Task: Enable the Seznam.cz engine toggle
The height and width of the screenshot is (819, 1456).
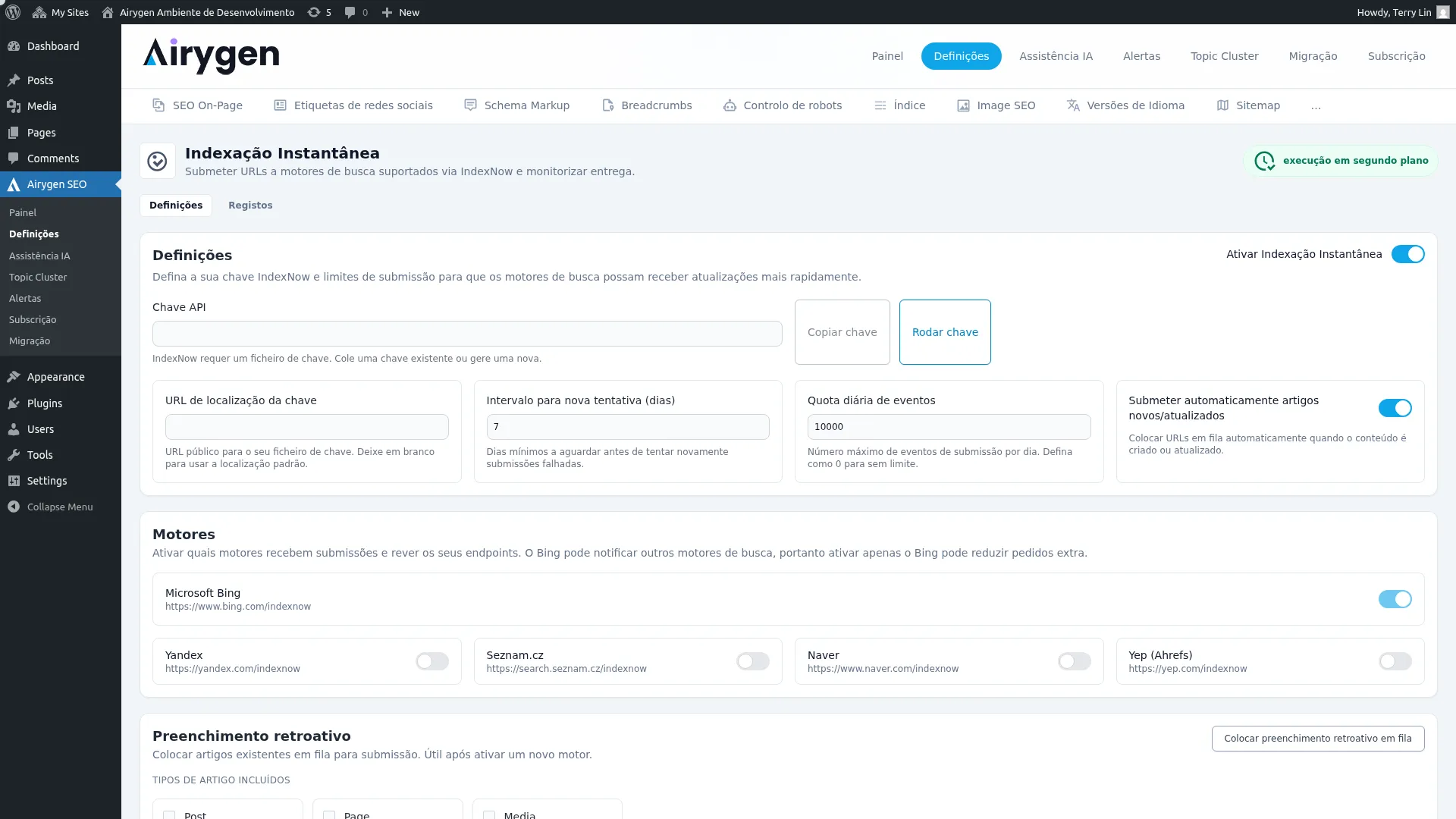Action: point(752,661)
